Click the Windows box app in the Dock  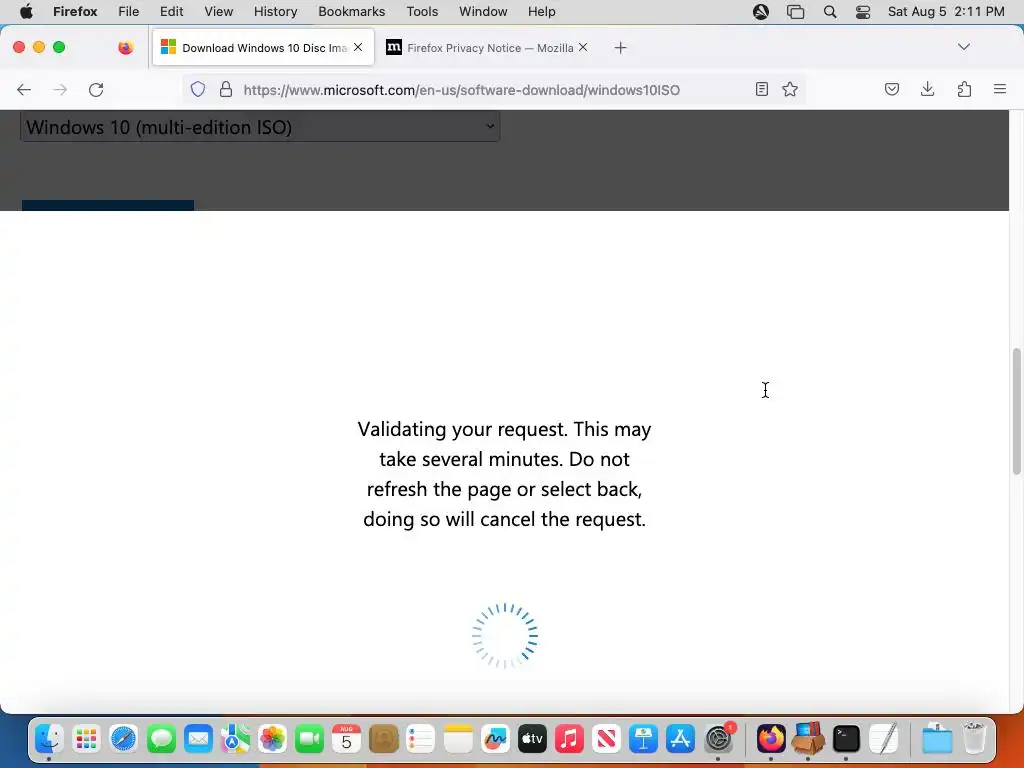808,739
